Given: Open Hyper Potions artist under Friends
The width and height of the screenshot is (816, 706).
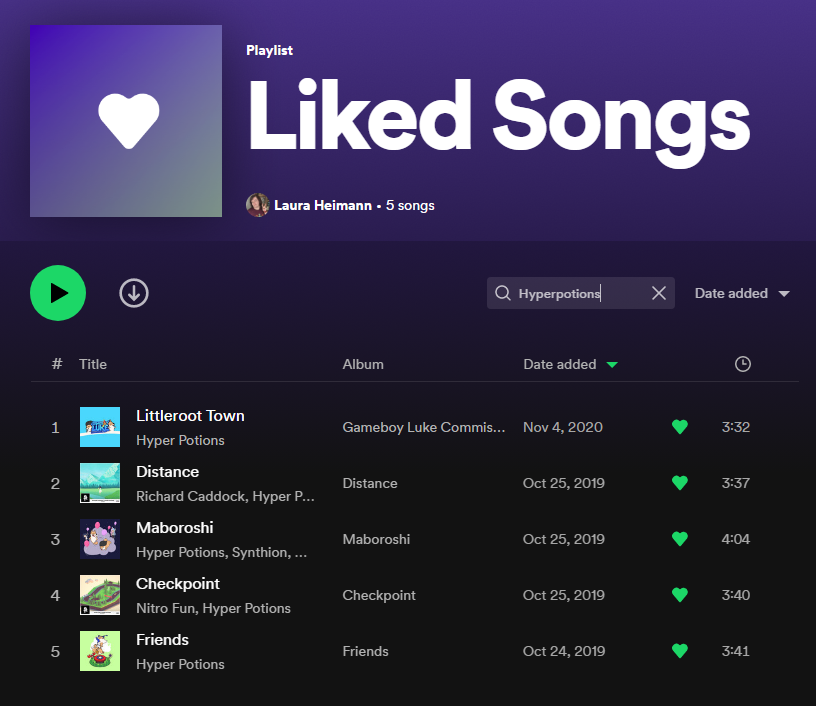Looking at the screenshot, I should (x=180, y=664).
